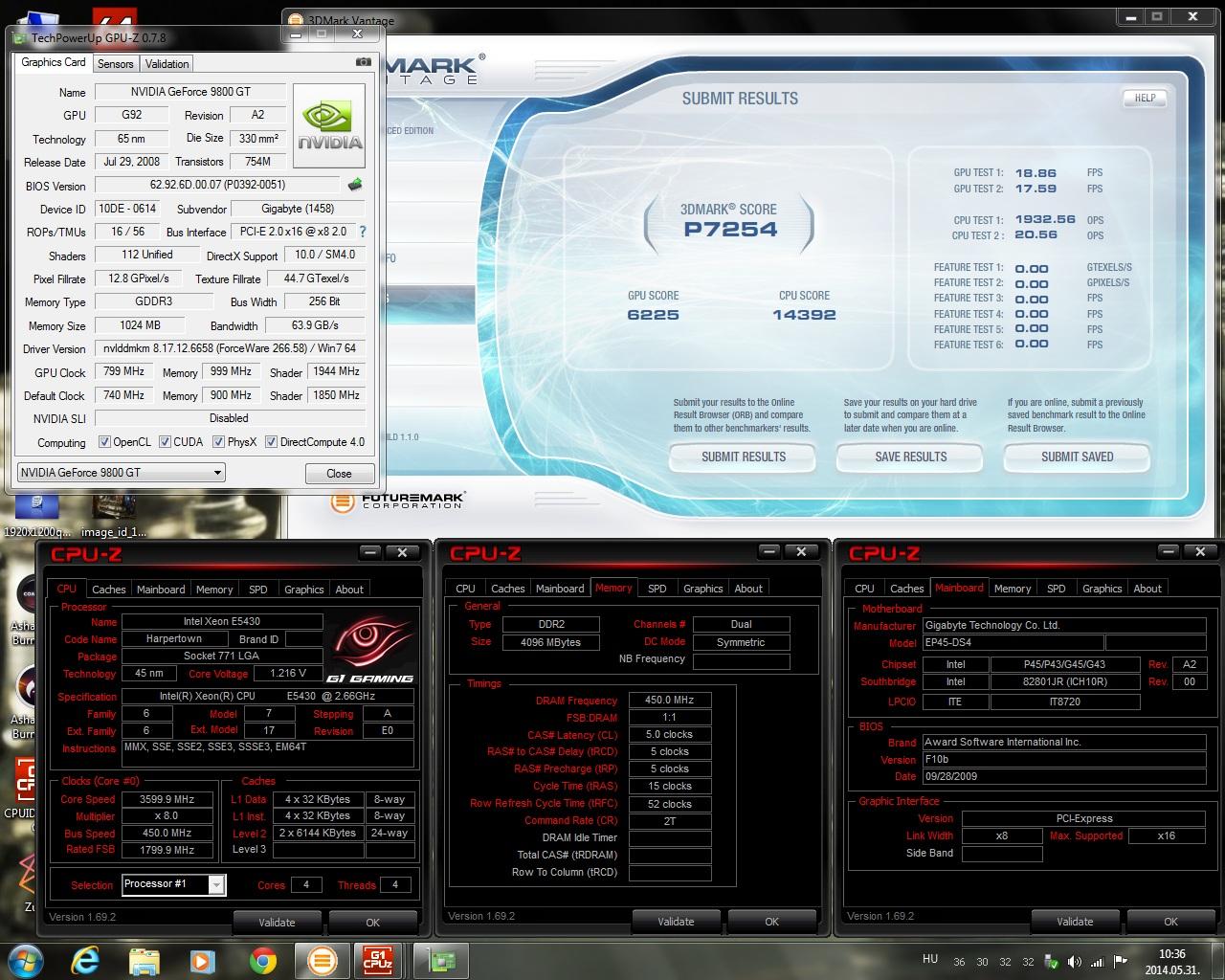Open the image_id_1 desktop icon
This screenshot has width=1225, height=980.
coord(114,515)
